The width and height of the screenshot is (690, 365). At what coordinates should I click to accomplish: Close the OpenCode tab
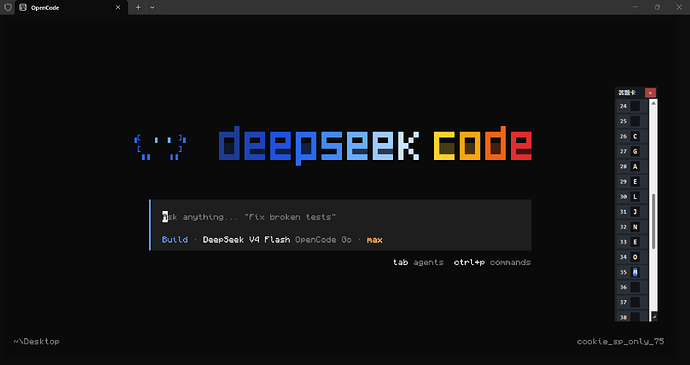(118, 7)
